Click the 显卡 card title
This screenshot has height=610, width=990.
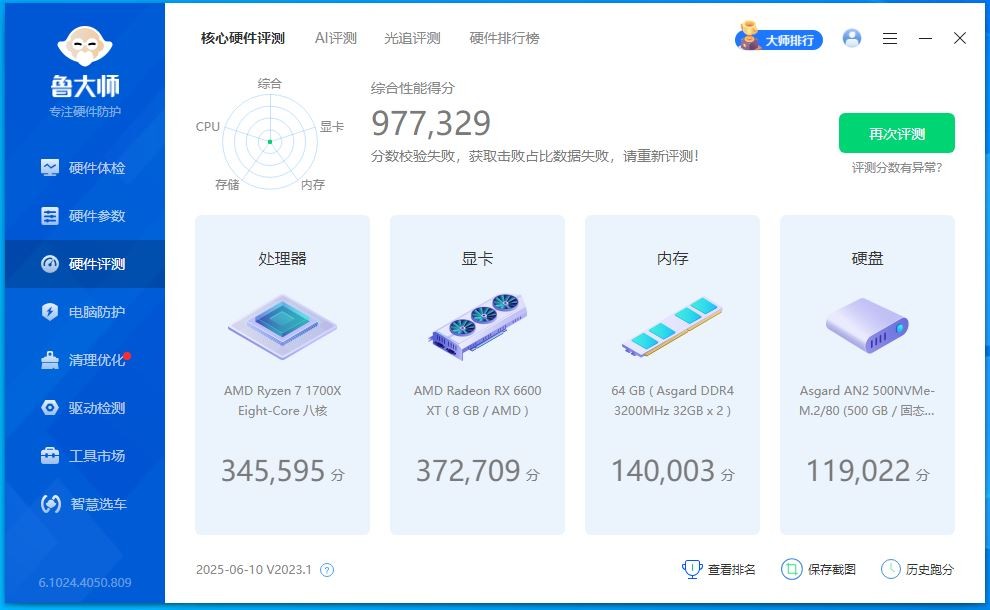click(x=477, y=258)
